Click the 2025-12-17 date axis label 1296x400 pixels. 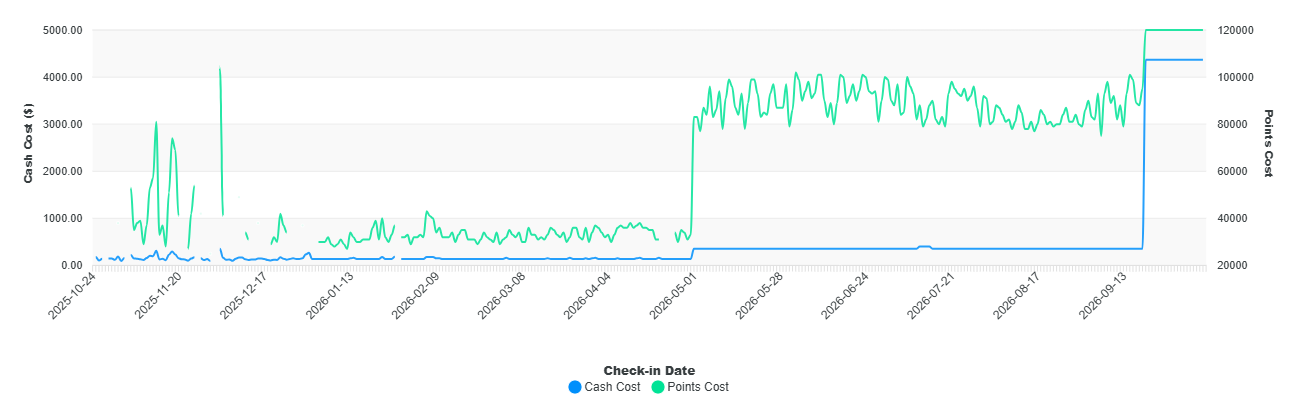242,296
